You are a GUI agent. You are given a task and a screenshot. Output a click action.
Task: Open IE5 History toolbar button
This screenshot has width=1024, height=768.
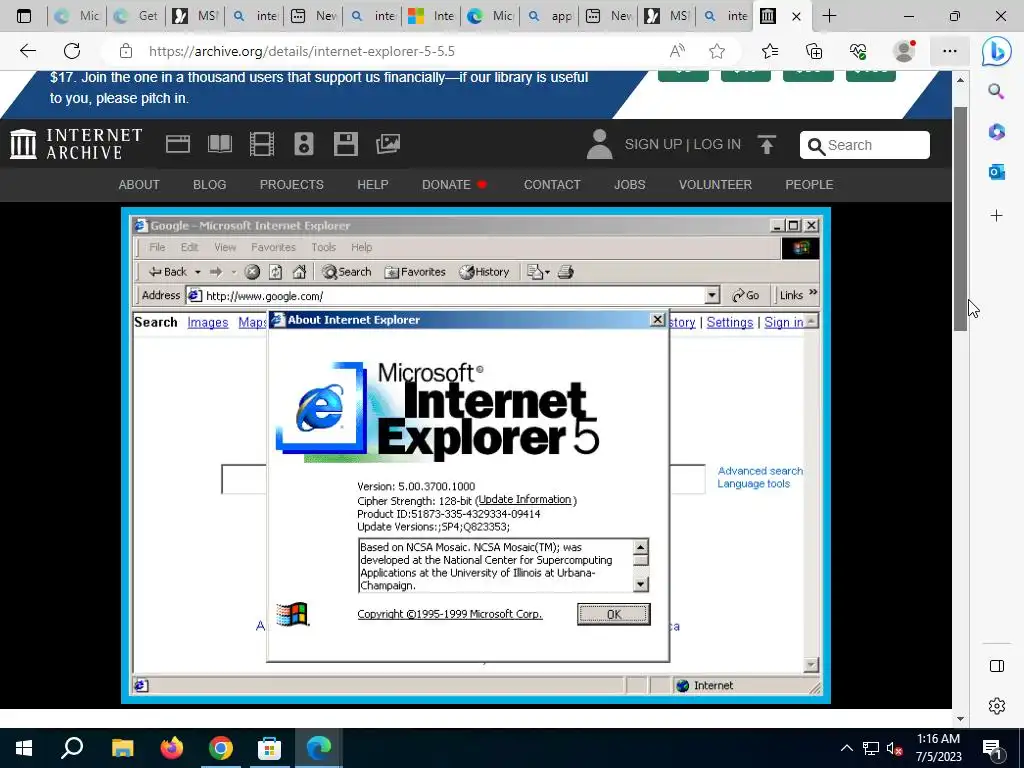coord(484,272)
